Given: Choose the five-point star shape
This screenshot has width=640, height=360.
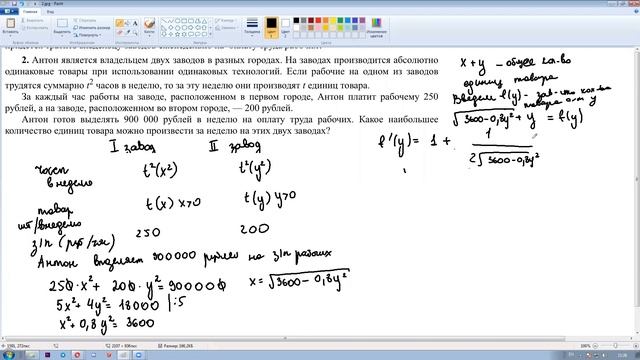Looking at the screenshot, I should click(x=178, y=34).
